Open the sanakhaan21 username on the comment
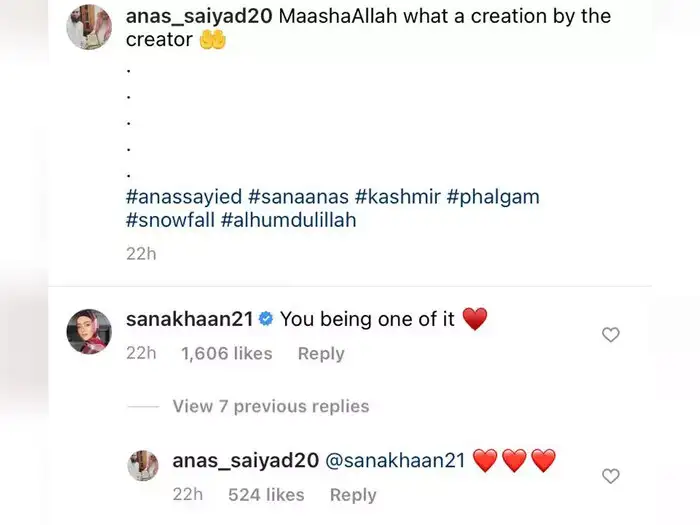The image size is (700, 525). click(x=190, y=319)
